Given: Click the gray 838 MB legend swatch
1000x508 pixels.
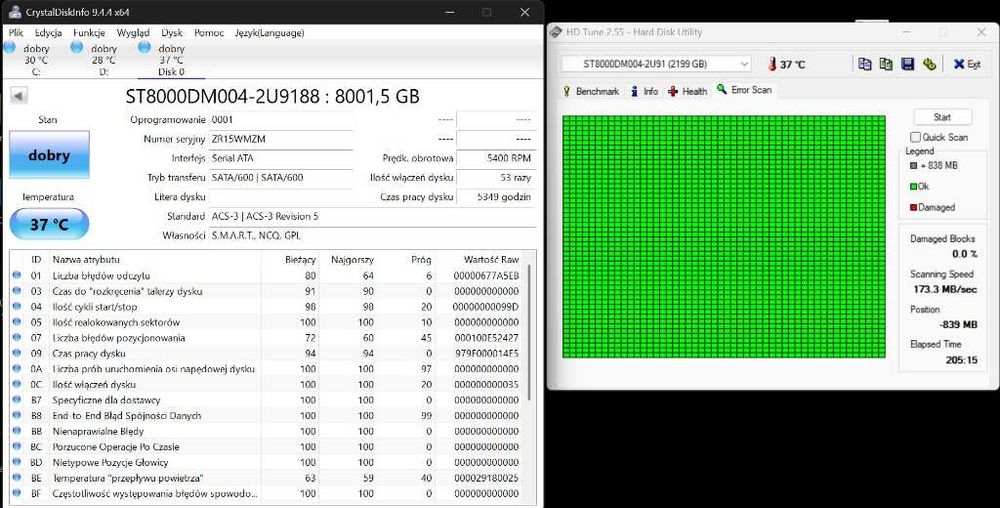Looking at the screenshot, I should 913,165.
